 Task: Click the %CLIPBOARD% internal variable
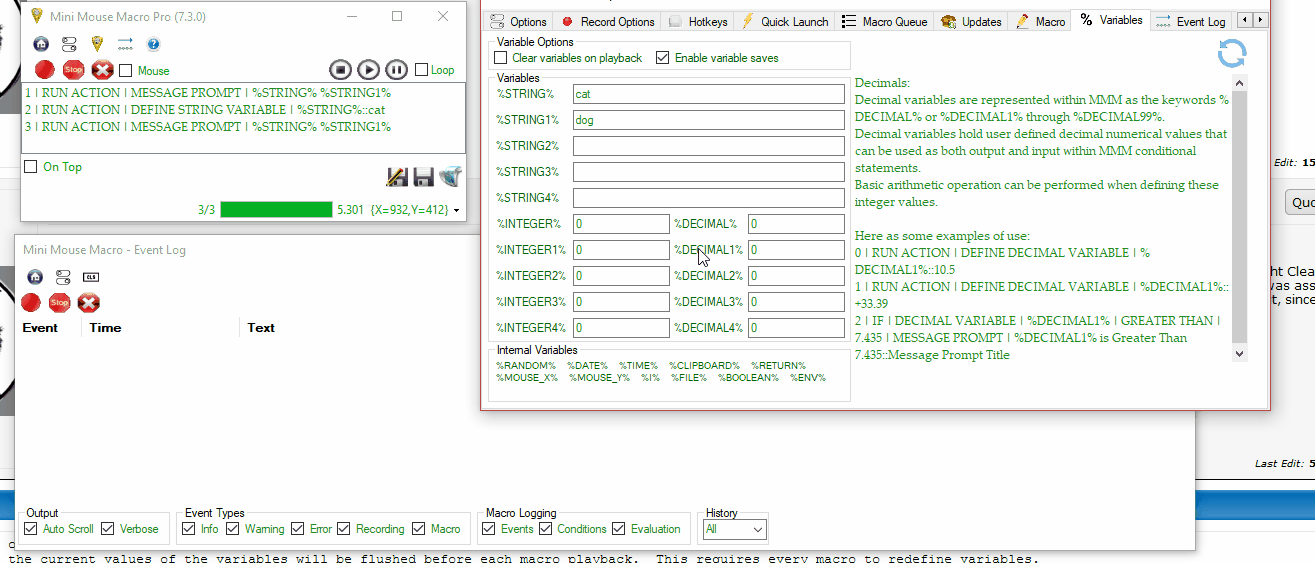[704, 365]
